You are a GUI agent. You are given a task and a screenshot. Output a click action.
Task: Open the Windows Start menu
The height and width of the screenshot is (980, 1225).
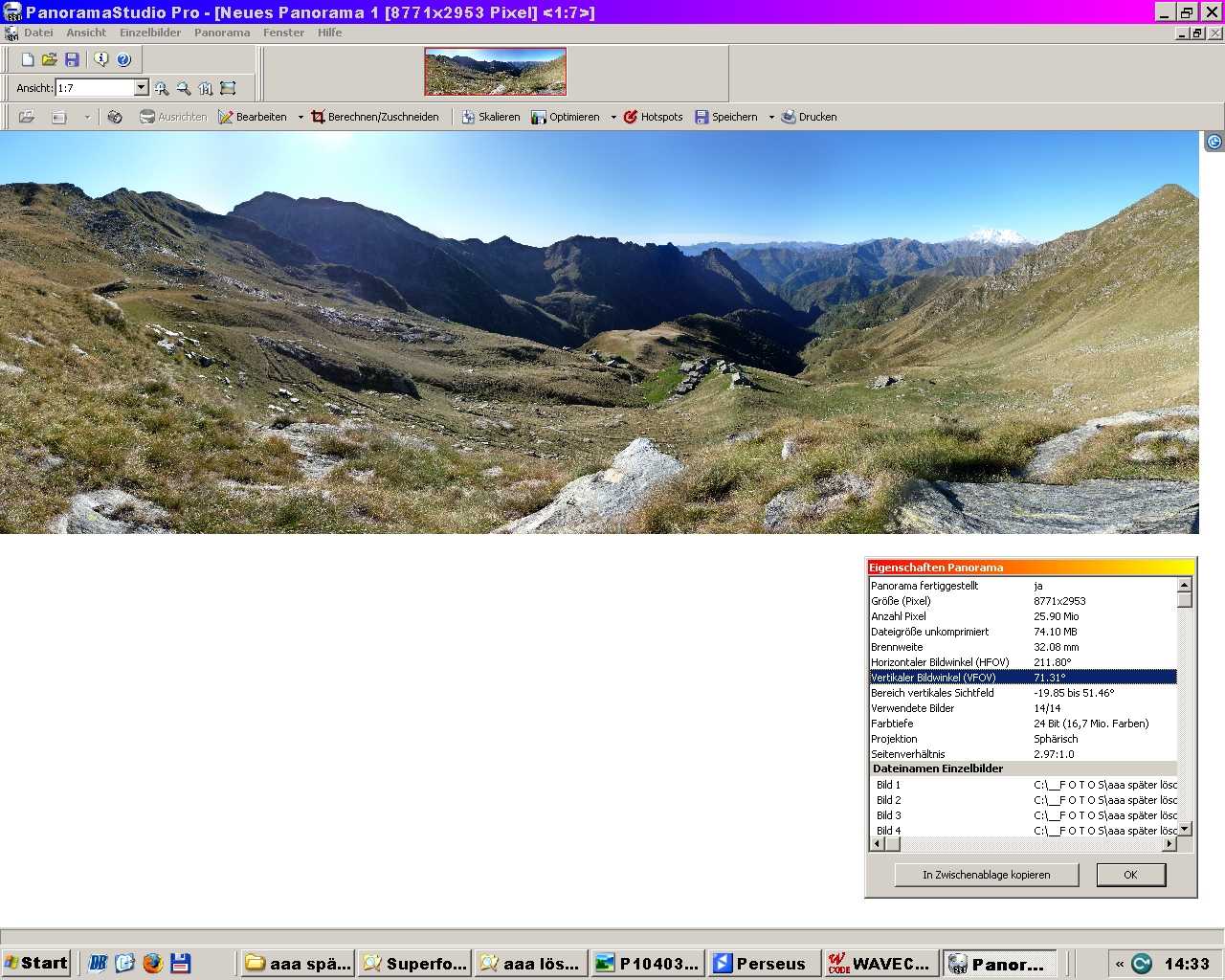pos(36,963)
